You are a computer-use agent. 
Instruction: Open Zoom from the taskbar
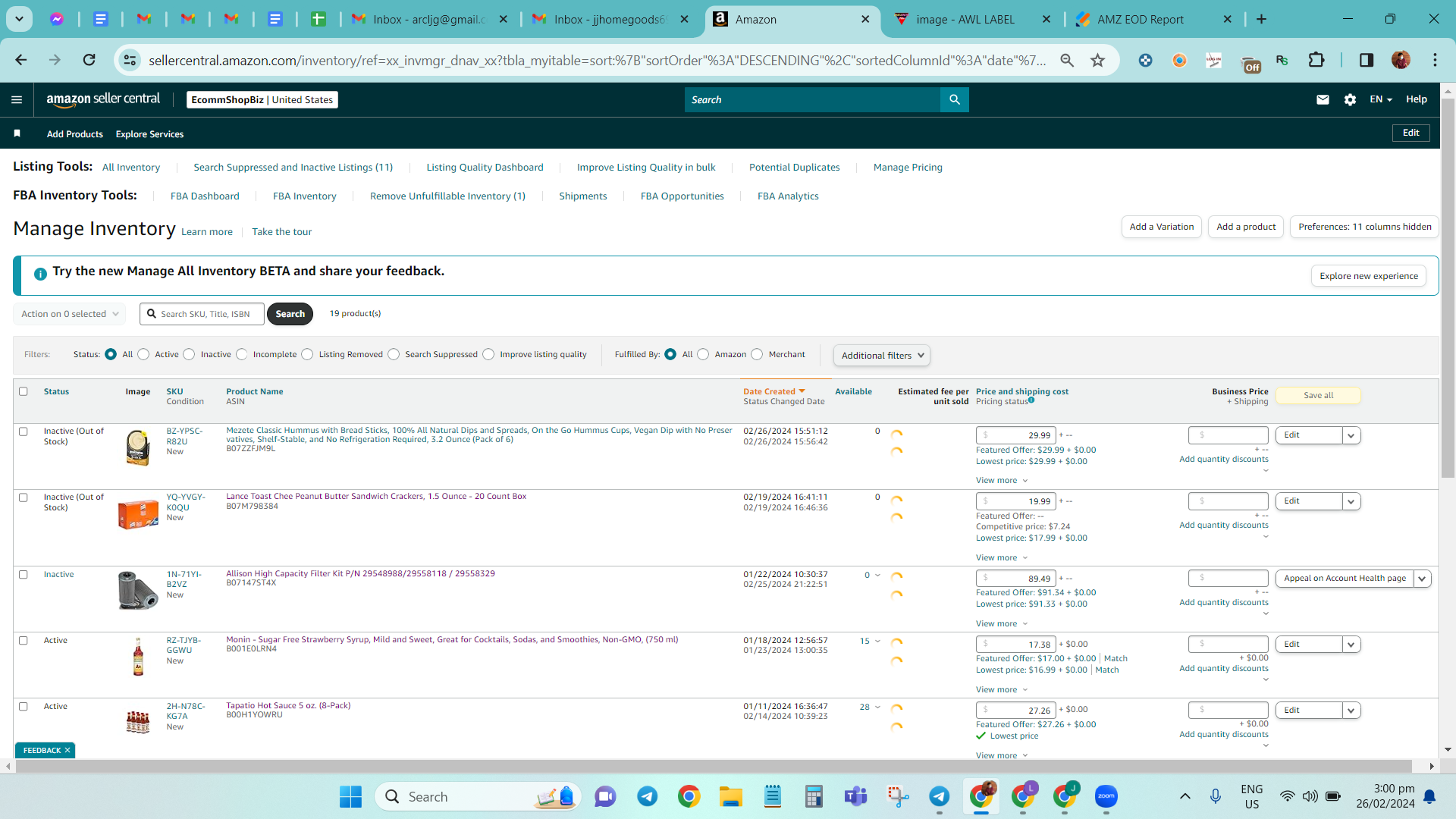1106,796
